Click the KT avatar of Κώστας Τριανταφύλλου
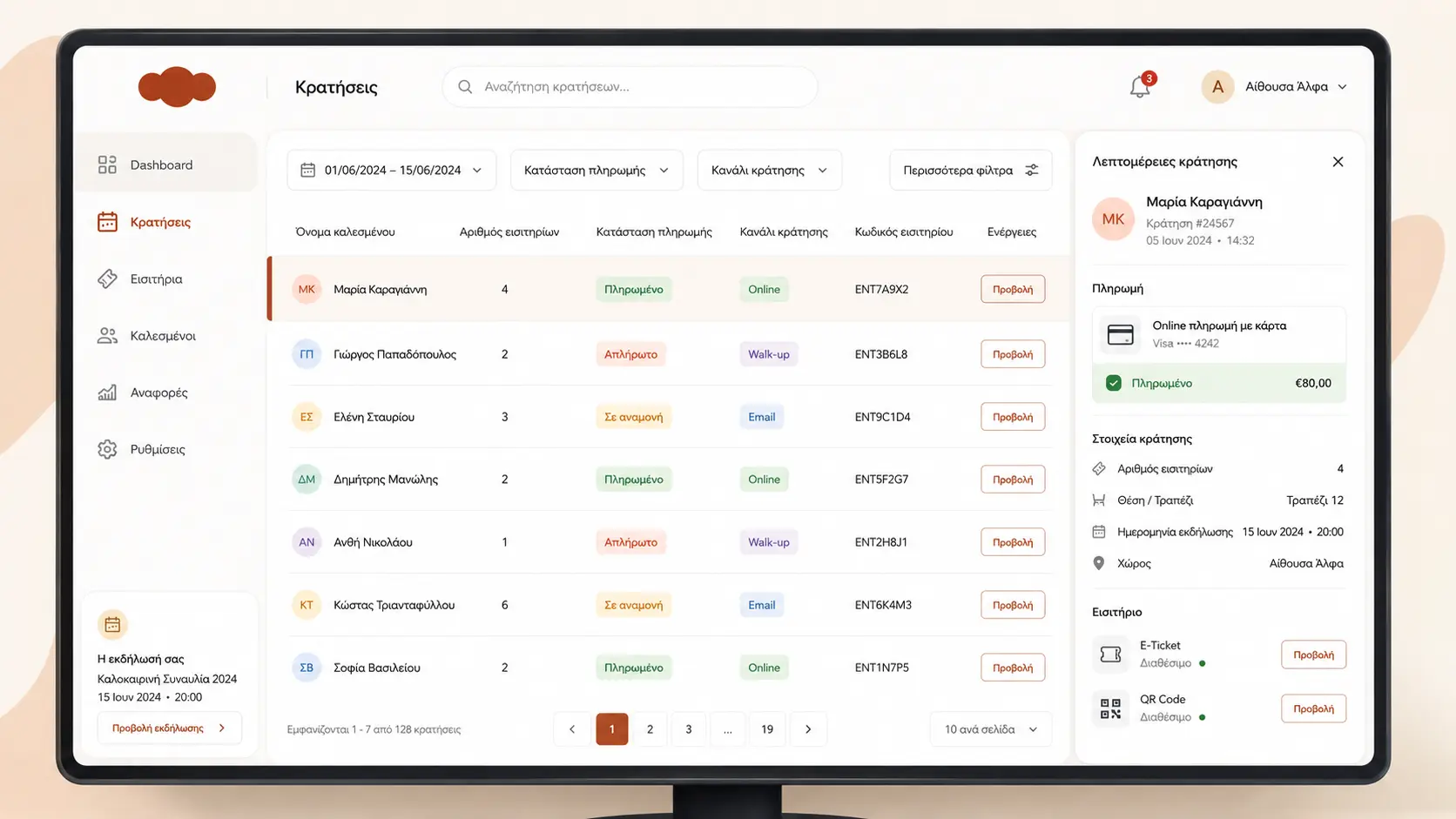1456x819 pixels. (x=307, y=605)
